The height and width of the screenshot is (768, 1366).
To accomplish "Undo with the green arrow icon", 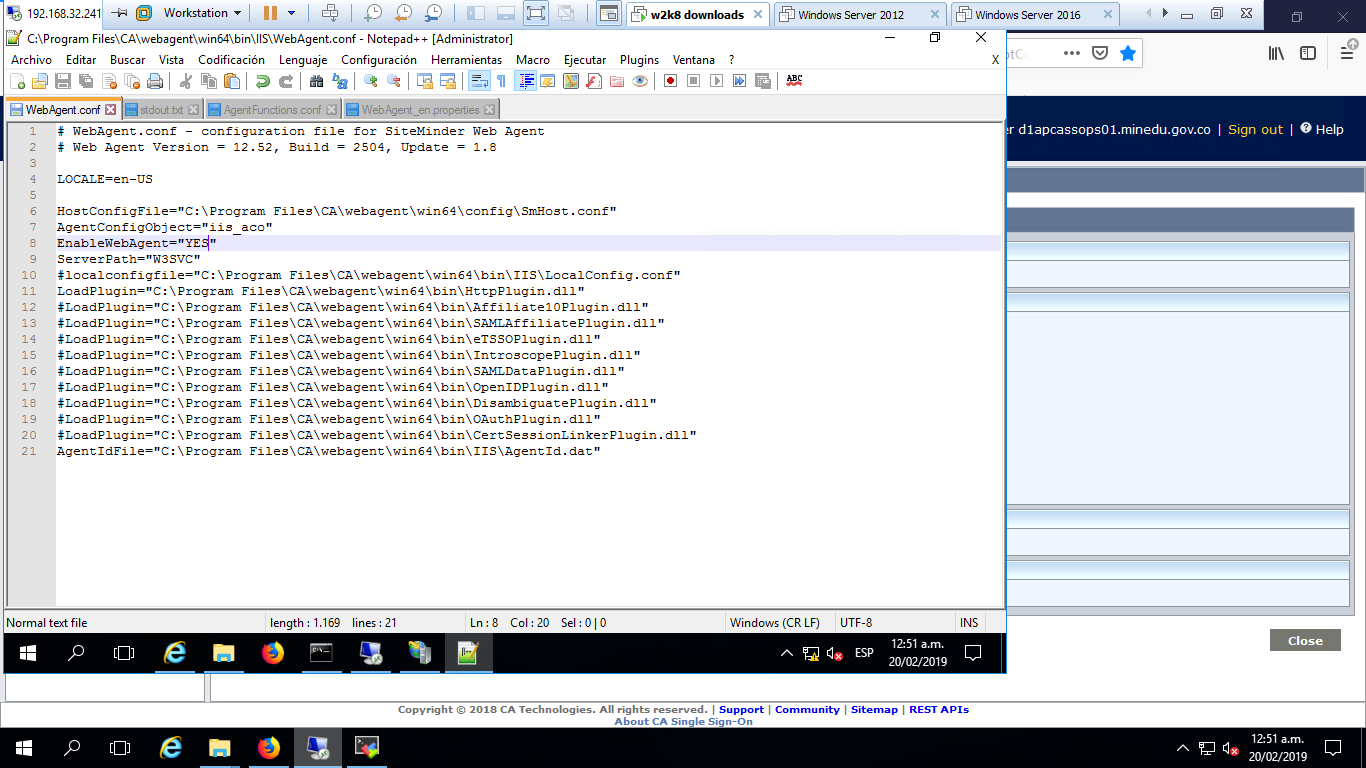I will (262, 81).
